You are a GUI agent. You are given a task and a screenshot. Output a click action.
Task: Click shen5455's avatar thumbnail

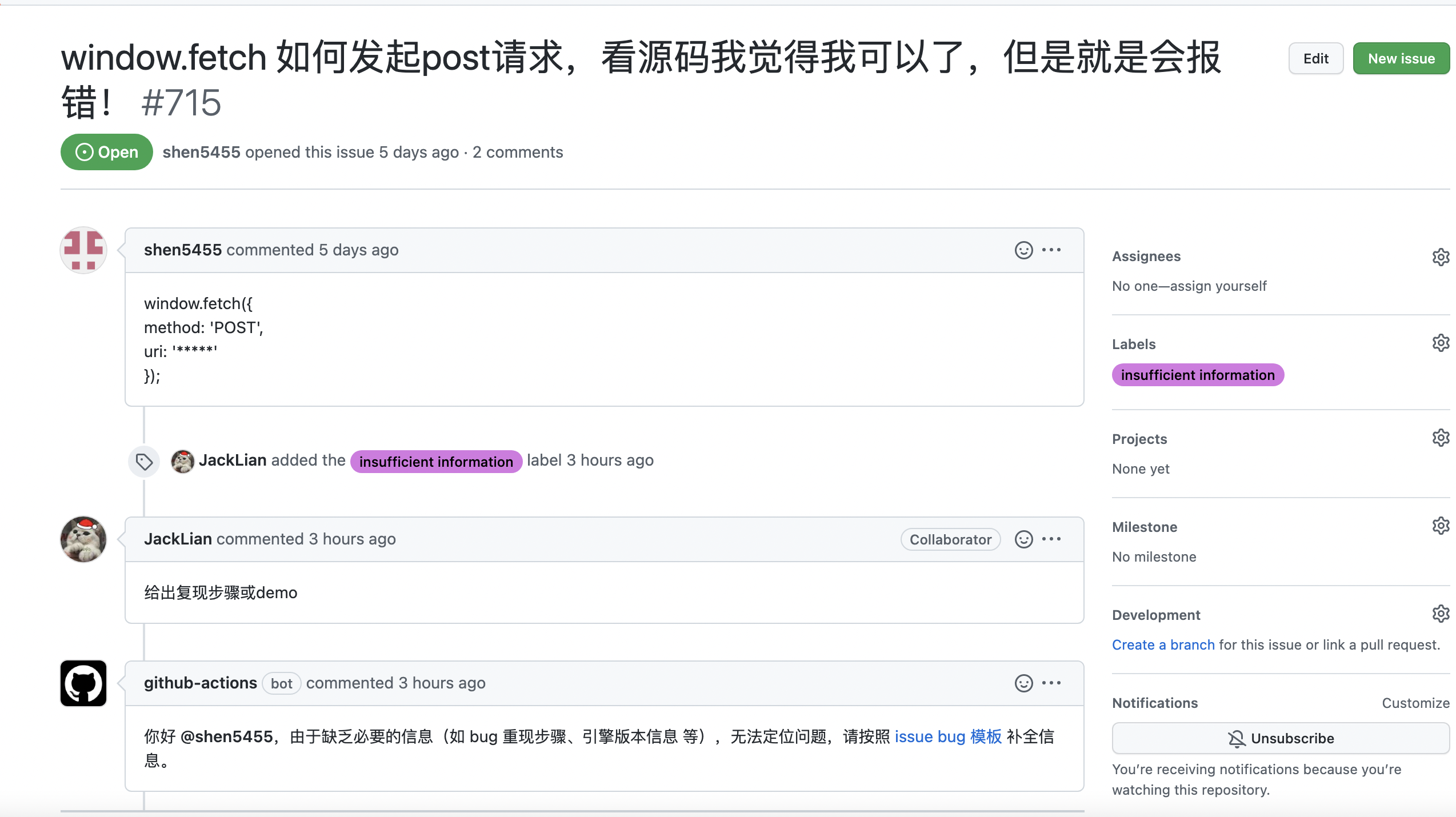[x=83, y=250]
